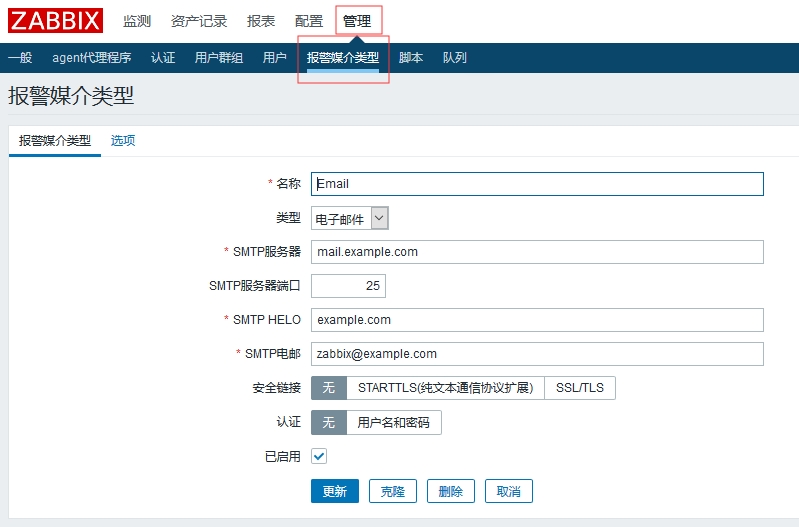
Task: Go to 报警媒介类型 submenu
Action: (x=343, y=58)
